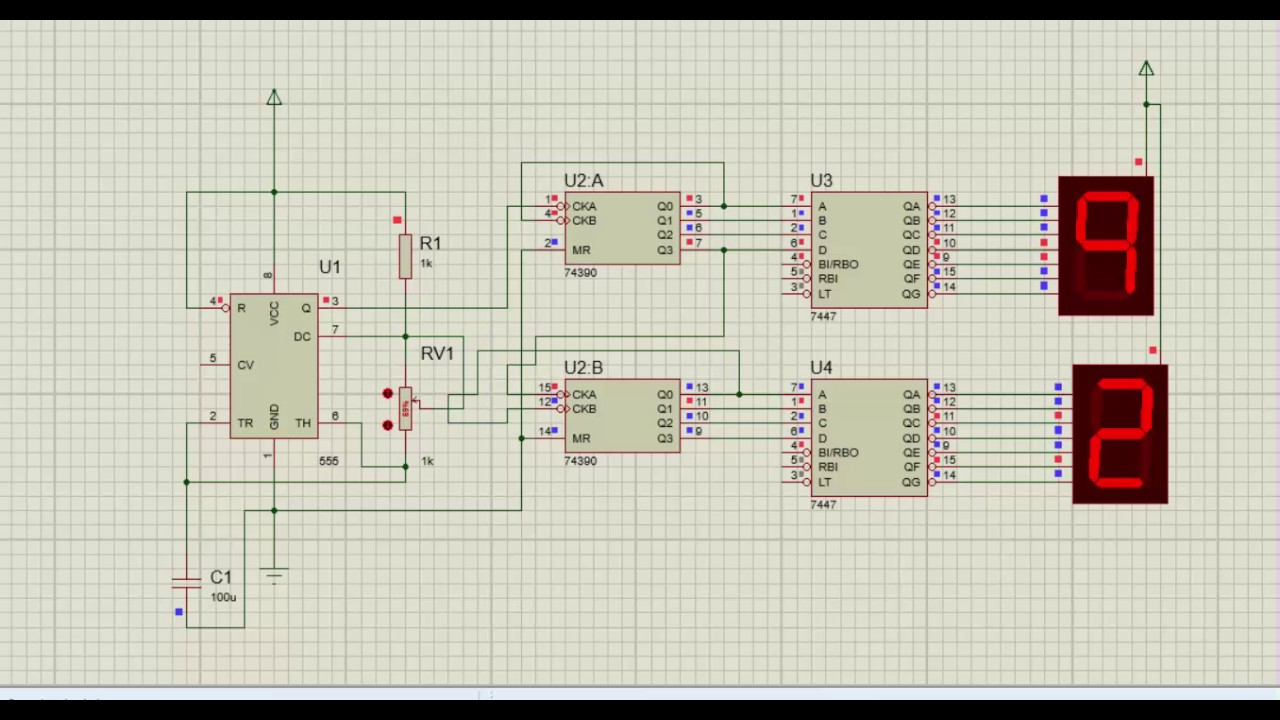Click the U4 reference label
Viewport: 1280px width, 720px height.
(821, 368)
